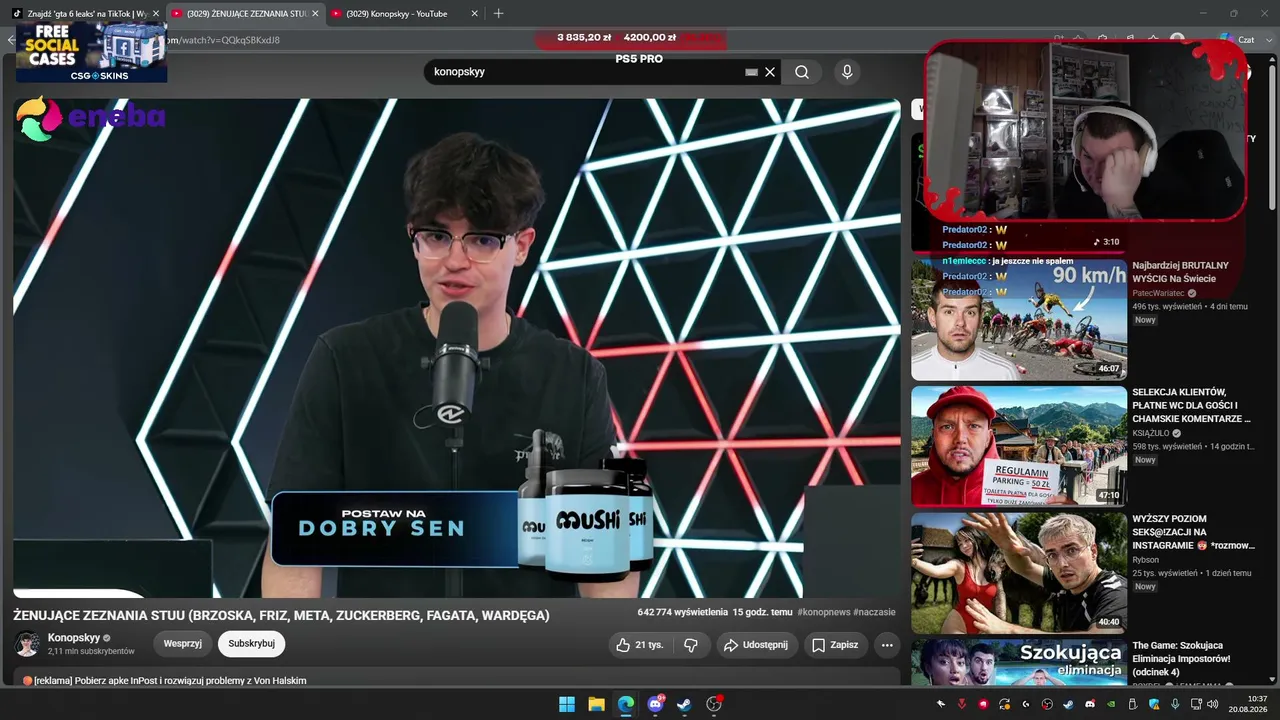The width and height of the screenshot is (1280, 720).
Task: Close the ŻENUJĄCE ZEZNANIA STUU tab
Action: click(x=316, y=14)
